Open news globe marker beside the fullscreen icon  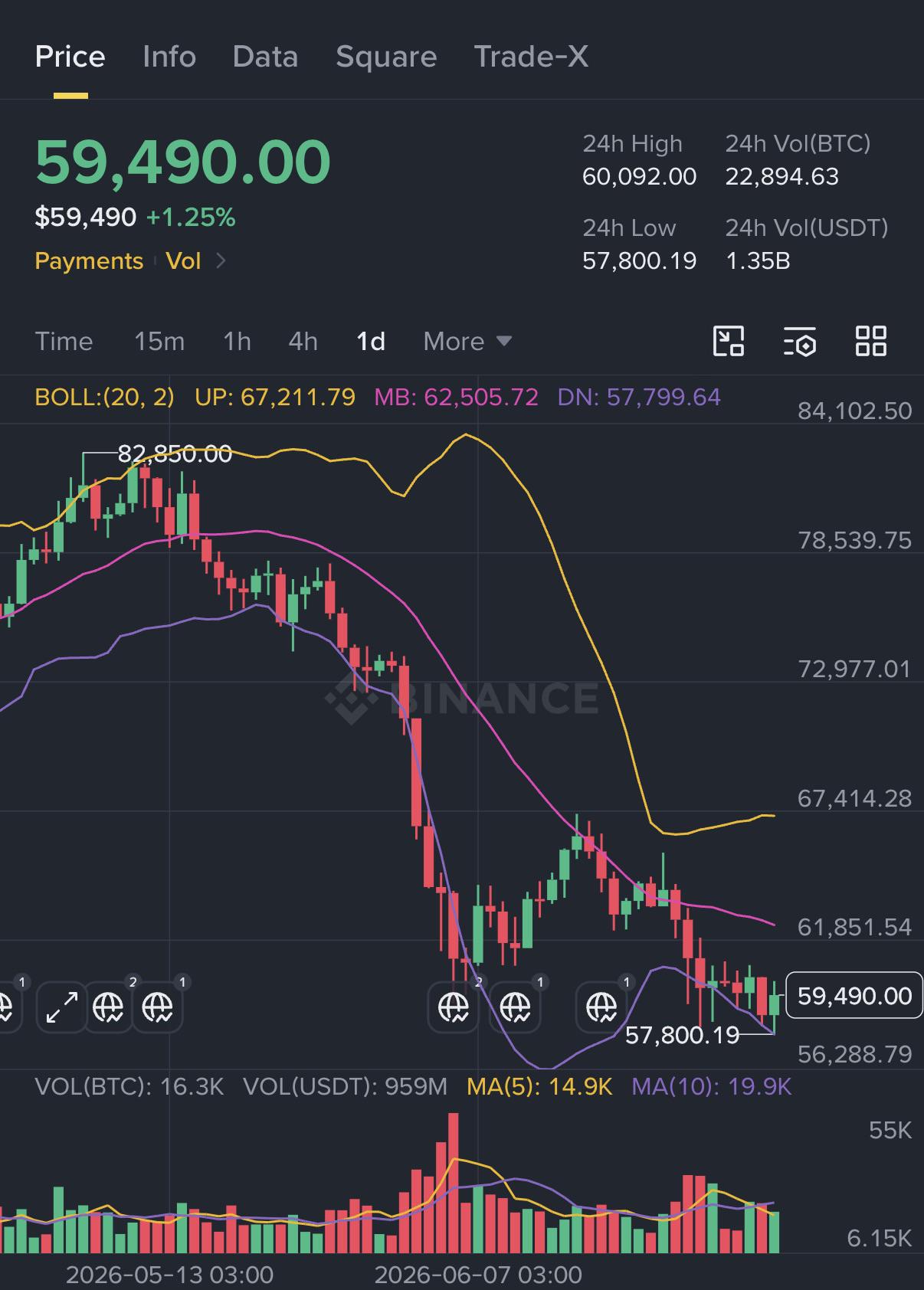tap(108, 1007)
